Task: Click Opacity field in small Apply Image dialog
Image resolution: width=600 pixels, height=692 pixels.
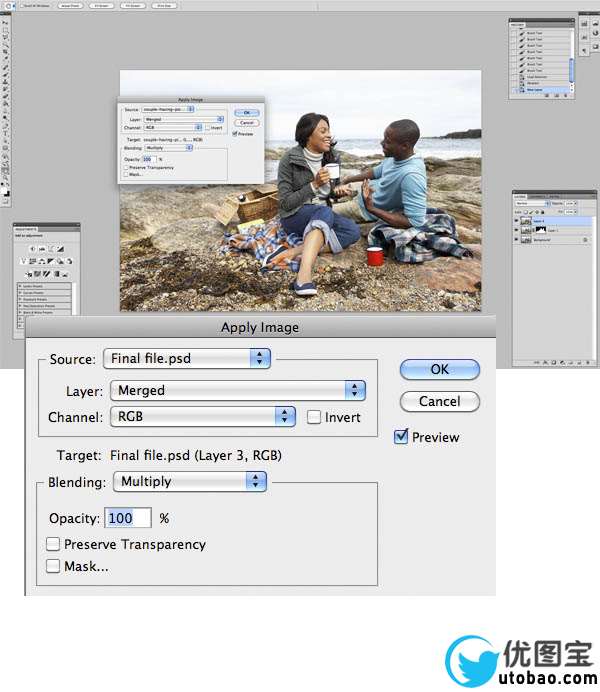Action: [x=148, y=159]
